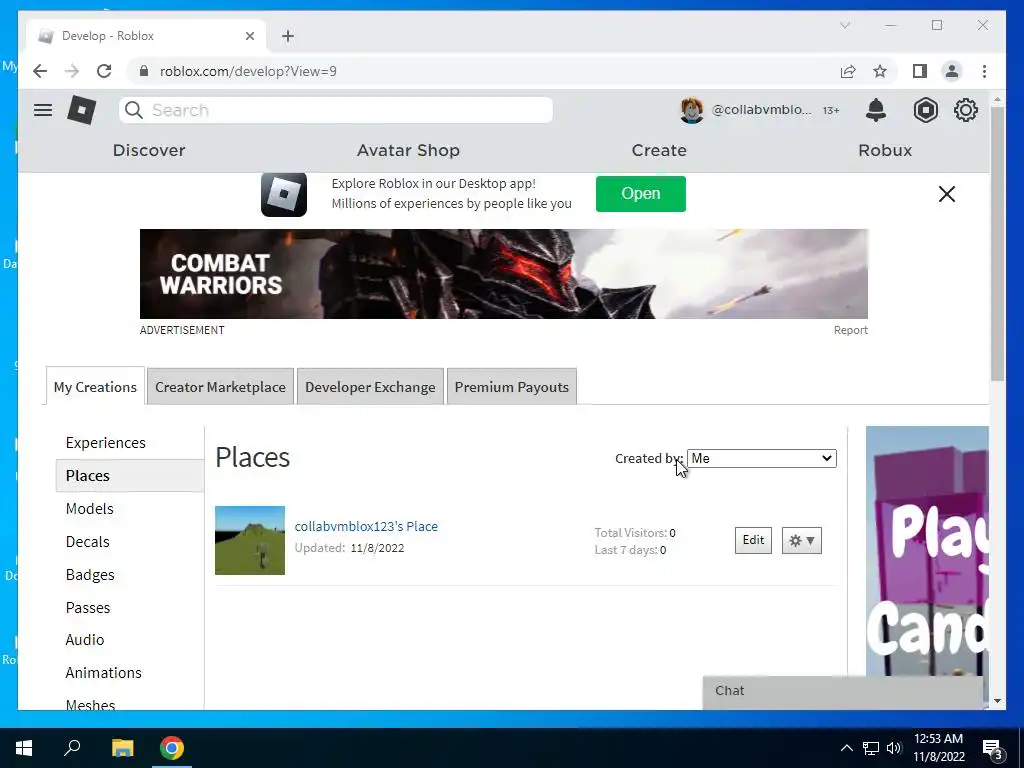Click the pink side advertisement image

pos(927,551)
